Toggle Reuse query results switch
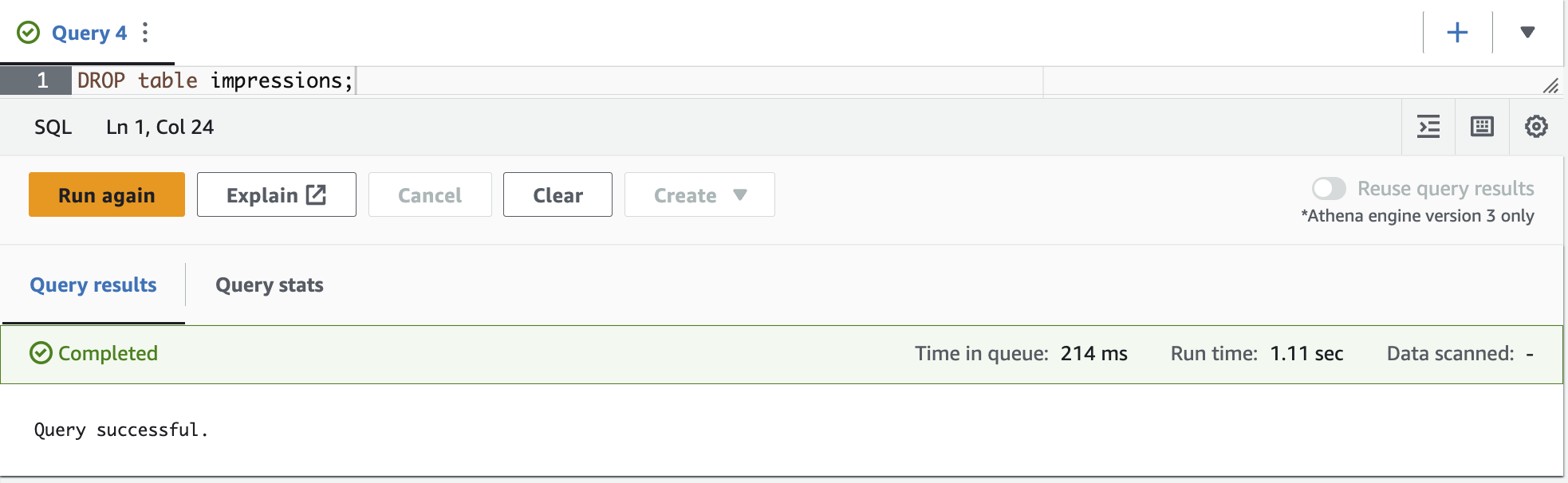Viewport: 1568px width, 483px height. [1329, 189]
